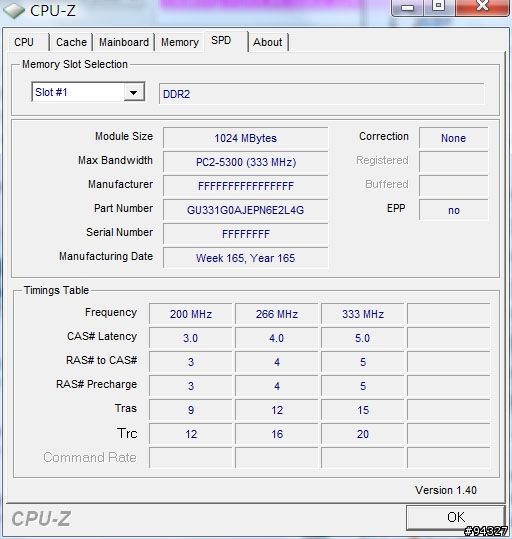The image size is (512, 539).
Task: Go to the About tab
Action: point(268,42)
